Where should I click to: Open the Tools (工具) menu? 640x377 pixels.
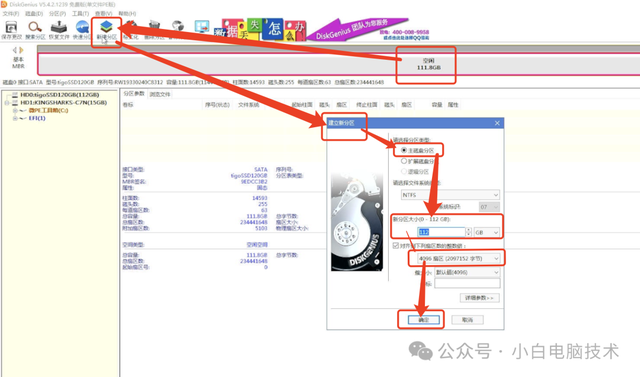pos(80,13)
